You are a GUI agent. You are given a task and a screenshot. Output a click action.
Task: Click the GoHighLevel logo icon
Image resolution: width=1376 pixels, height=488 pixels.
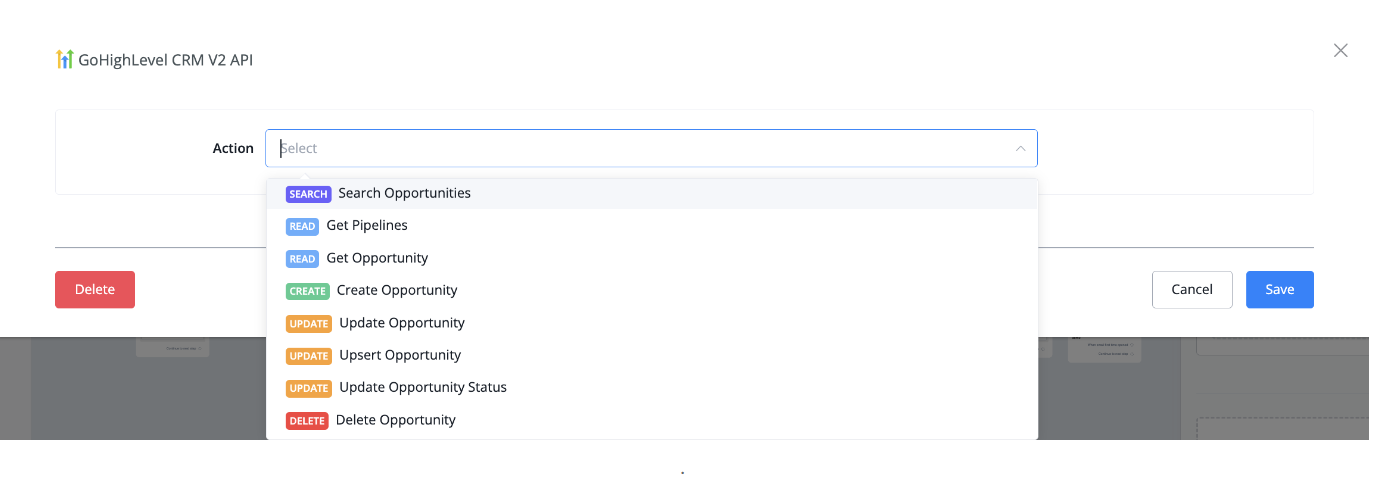pos(64,60)
